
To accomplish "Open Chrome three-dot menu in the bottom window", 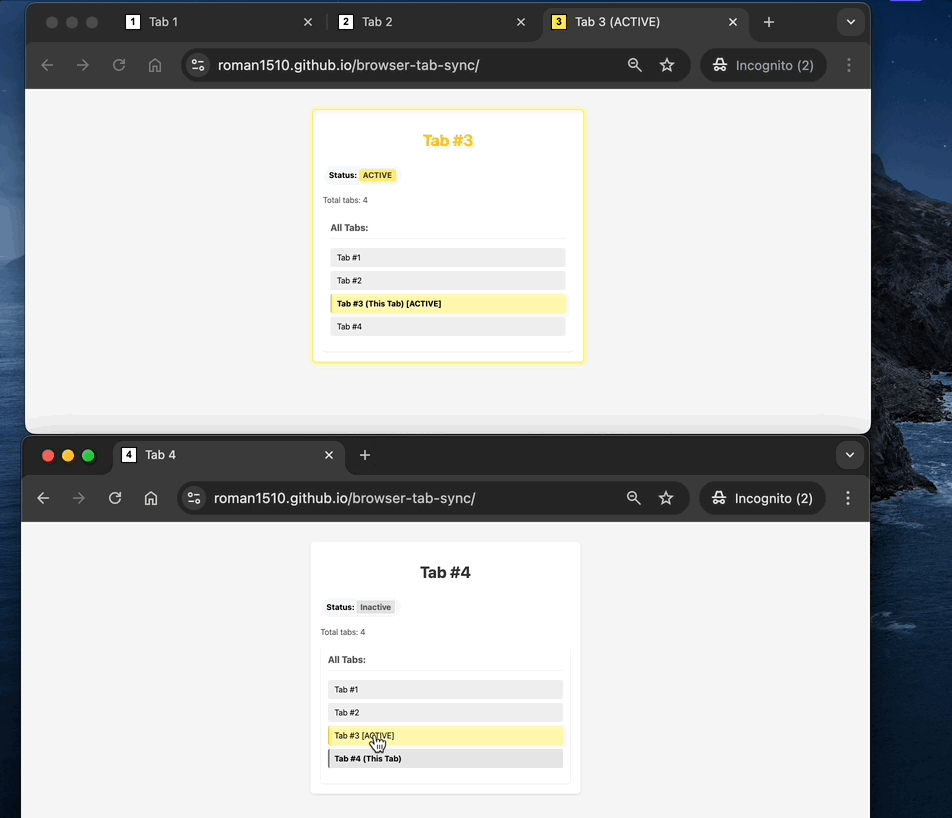I will pos(848,498).
